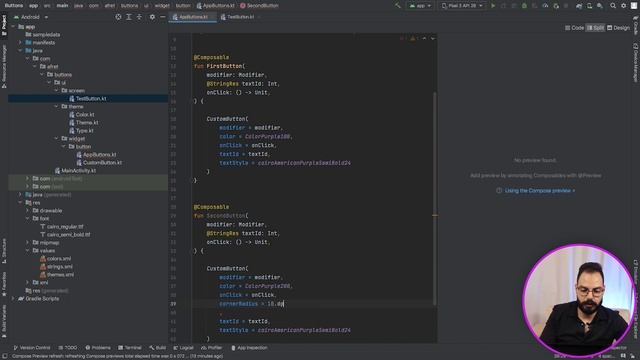Open the Pixel 3 API device dropdown
The width and height of the screenshot is (640, 360).
pyautogui.click(x=462, y=6)
